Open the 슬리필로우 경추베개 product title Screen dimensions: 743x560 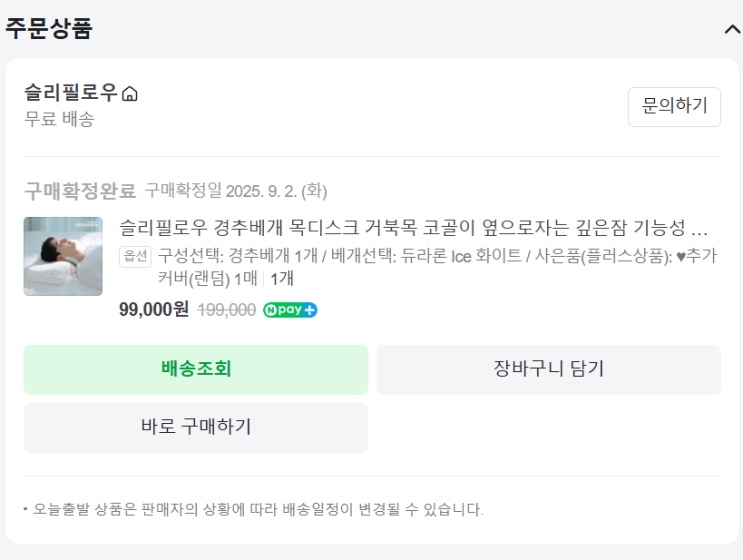click(x=413, y=228)
